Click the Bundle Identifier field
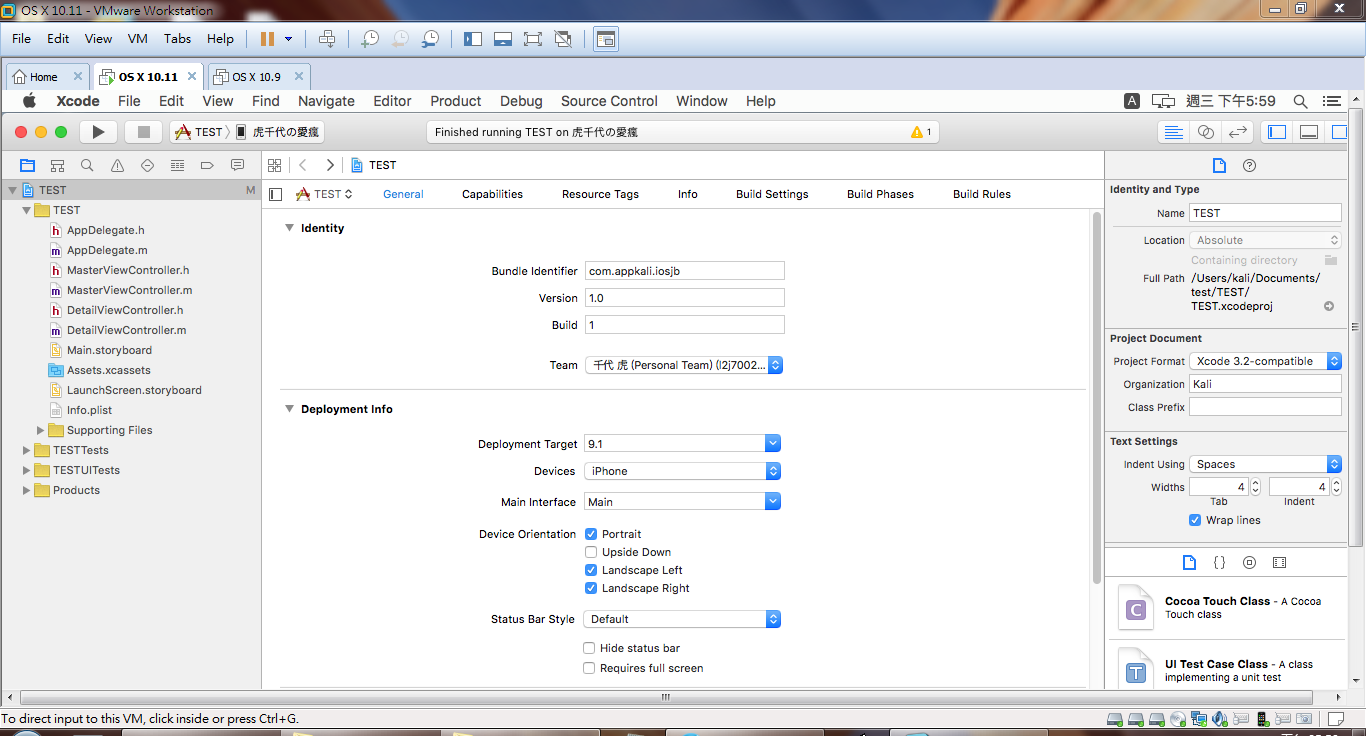The height and width of the screenshot is (736, 1366). (x=685, y=271)
